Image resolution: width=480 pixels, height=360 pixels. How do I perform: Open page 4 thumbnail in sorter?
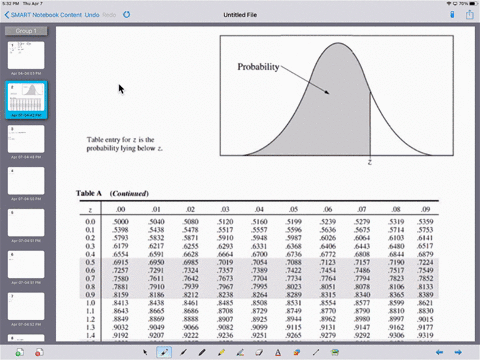coord(26,181)
